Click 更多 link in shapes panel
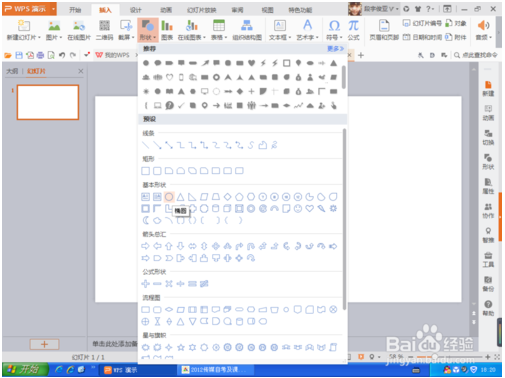The image size is (505, 378). tap(335, 49)
